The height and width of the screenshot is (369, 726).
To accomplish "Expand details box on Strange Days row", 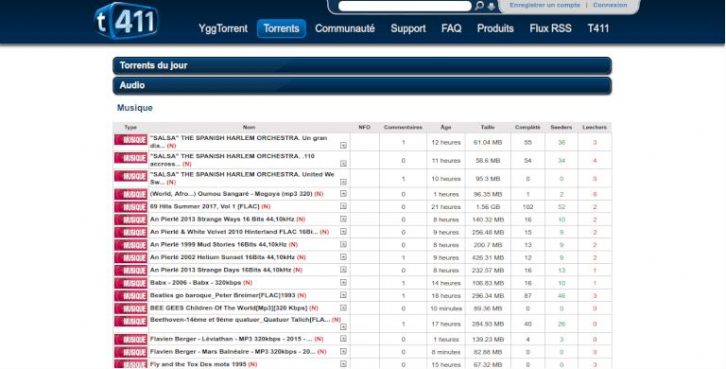I will point(343,269).
